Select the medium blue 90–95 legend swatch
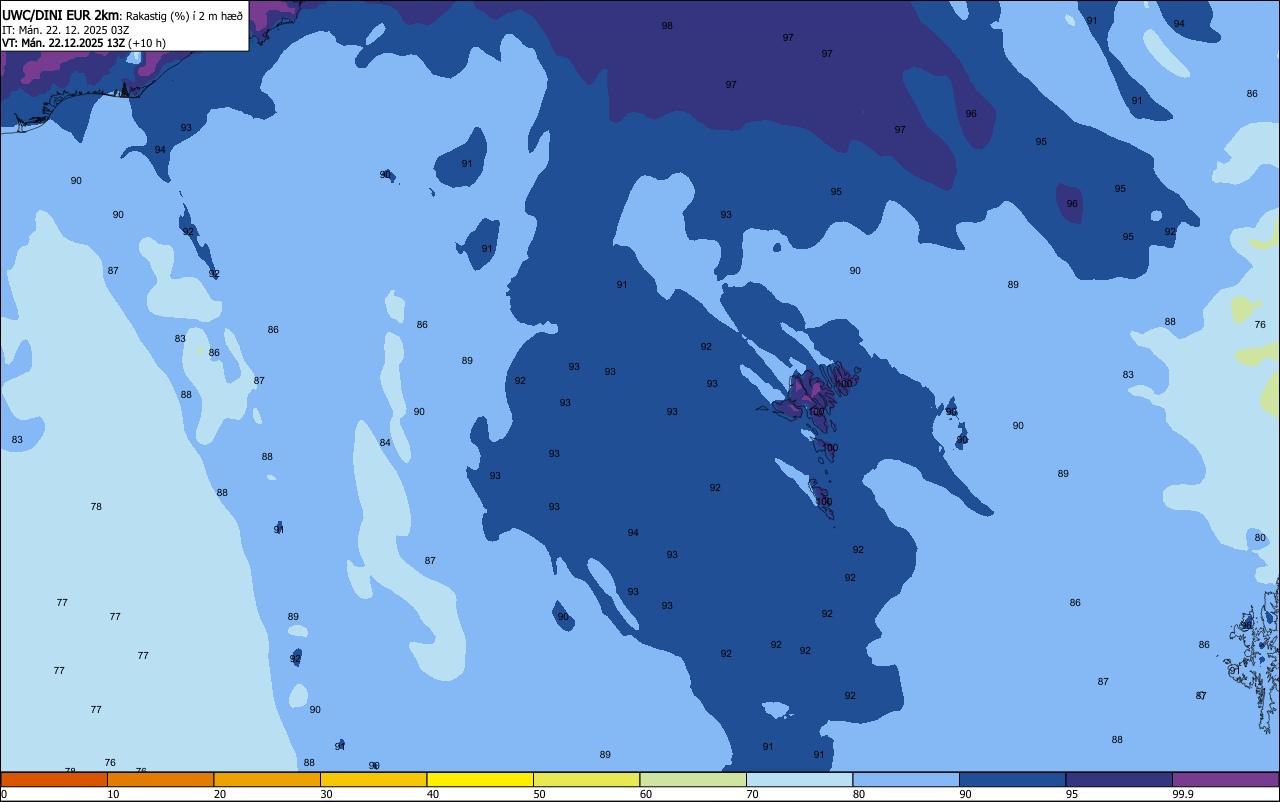The image size is (1280, 802). click(x=1012, y=779)
